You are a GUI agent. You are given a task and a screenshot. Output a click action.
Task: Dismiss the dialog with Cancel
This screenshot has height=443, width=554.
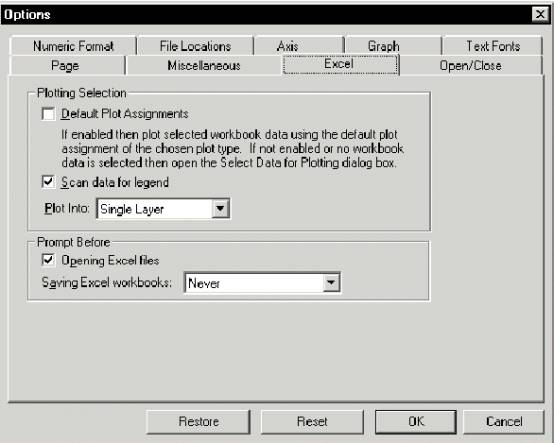point(504,421)
